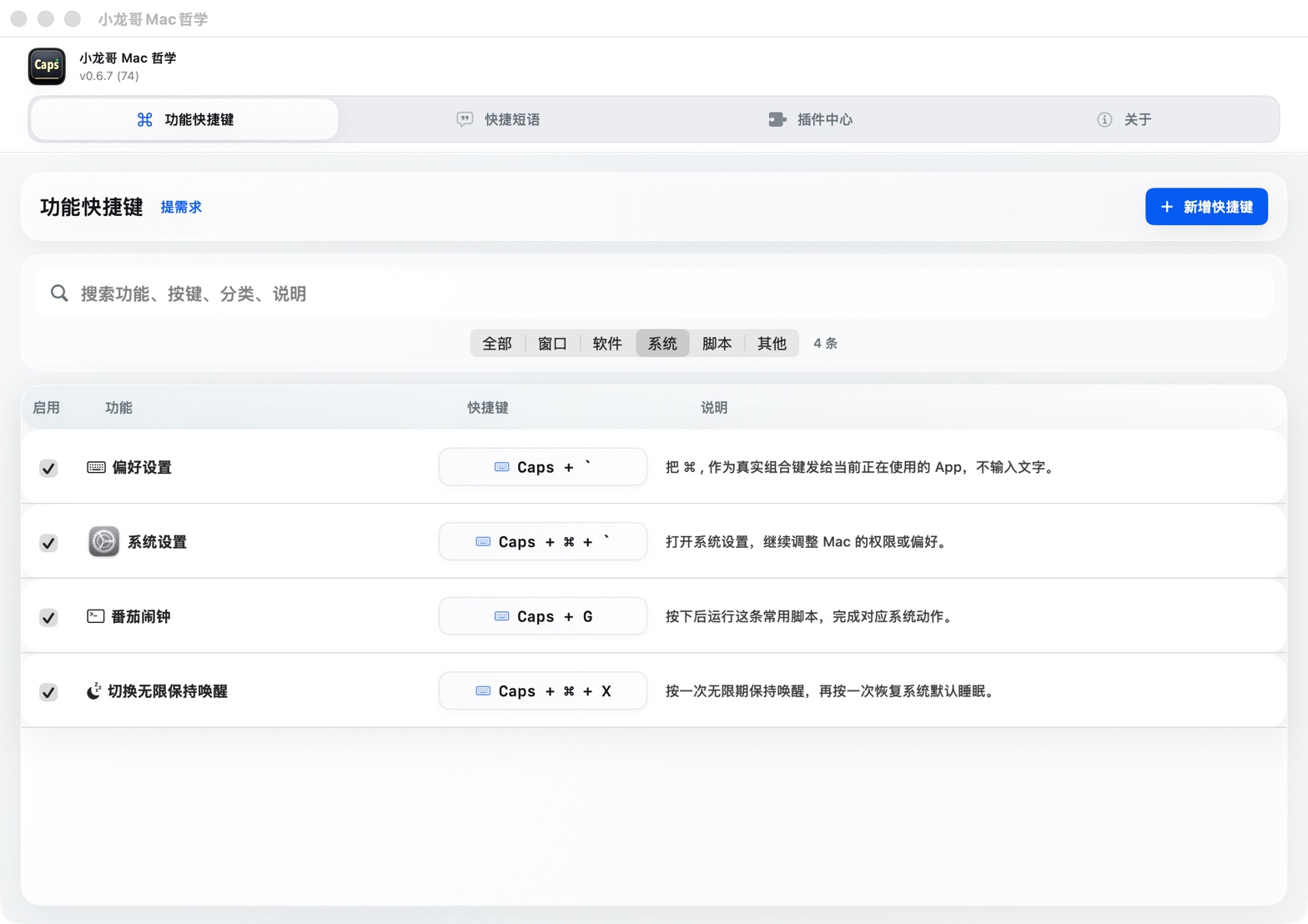Select the 脚本 category filter
Viewport: 1308px width, 924px height.
tap(717, 344)
